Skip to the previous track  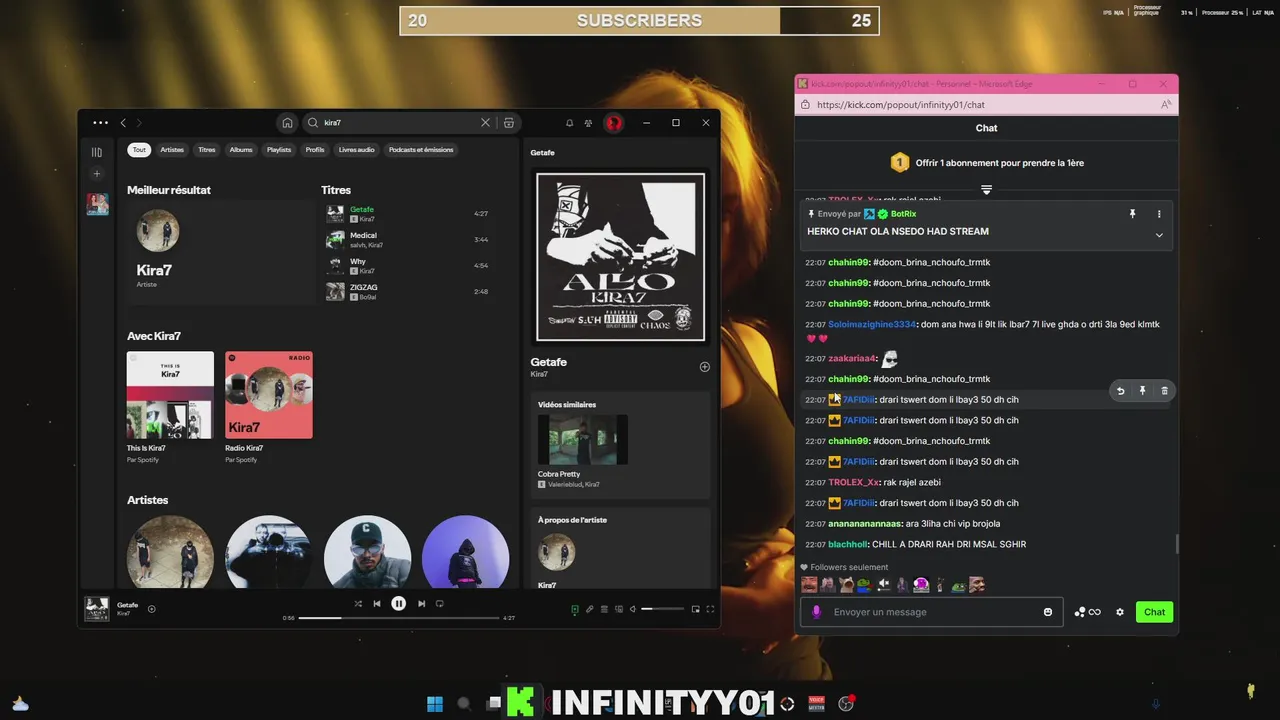coord(377,604)
